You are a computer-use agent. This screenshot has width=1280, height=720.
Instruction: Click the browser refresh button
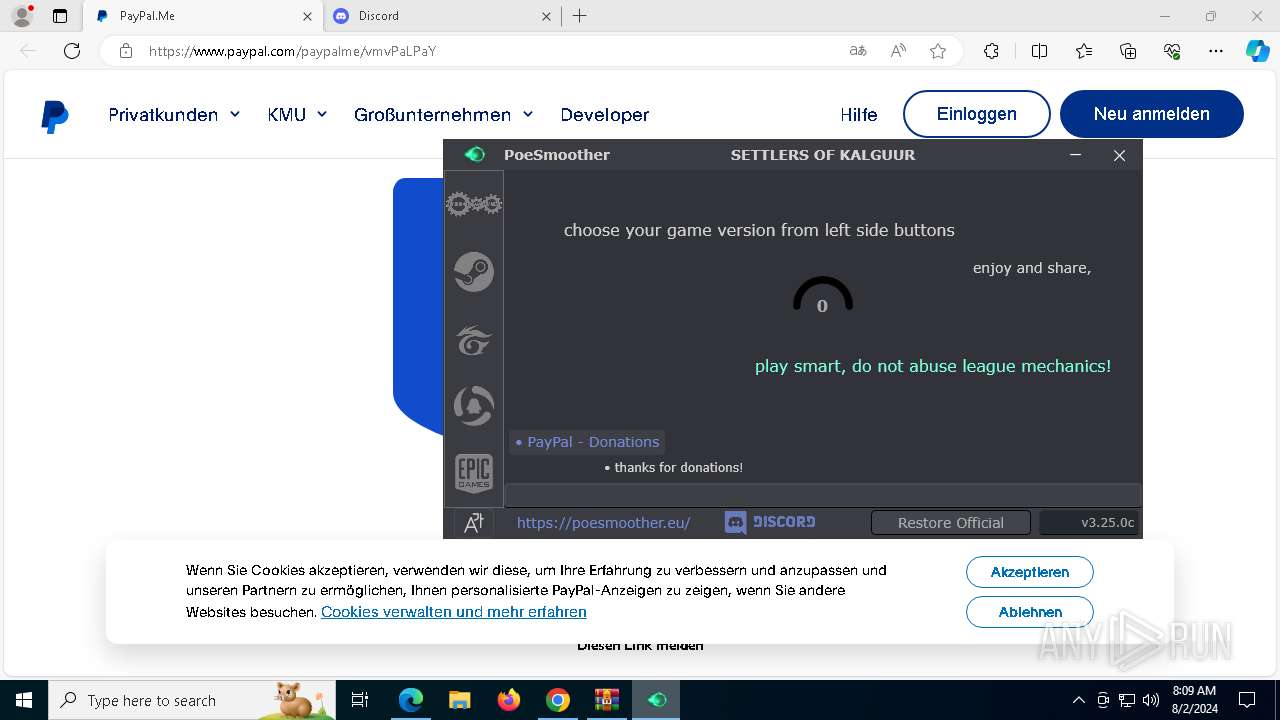click(72, 51)
